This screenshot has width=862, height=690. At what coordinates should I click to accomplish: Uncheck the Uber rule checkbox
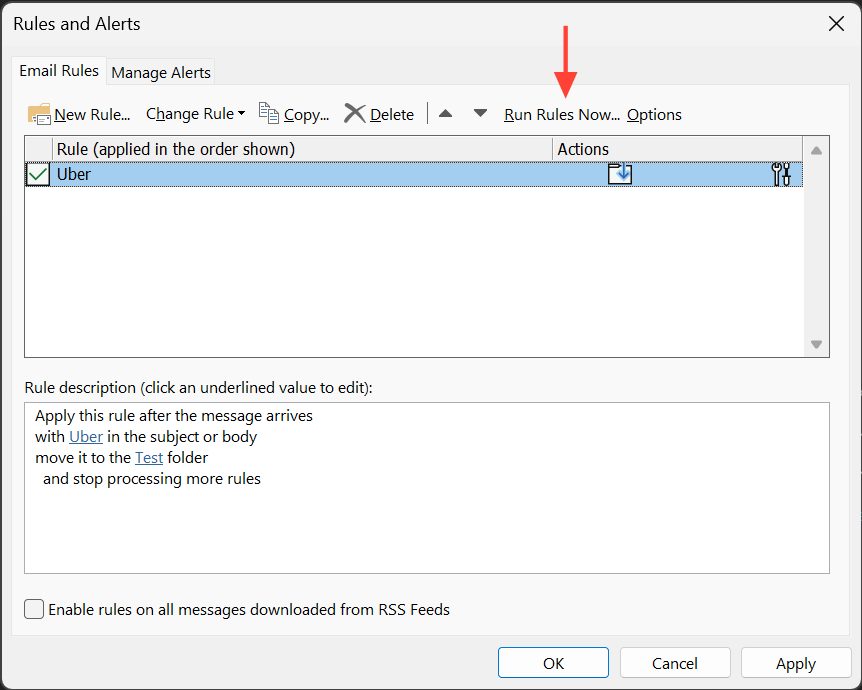click(38, 174)
